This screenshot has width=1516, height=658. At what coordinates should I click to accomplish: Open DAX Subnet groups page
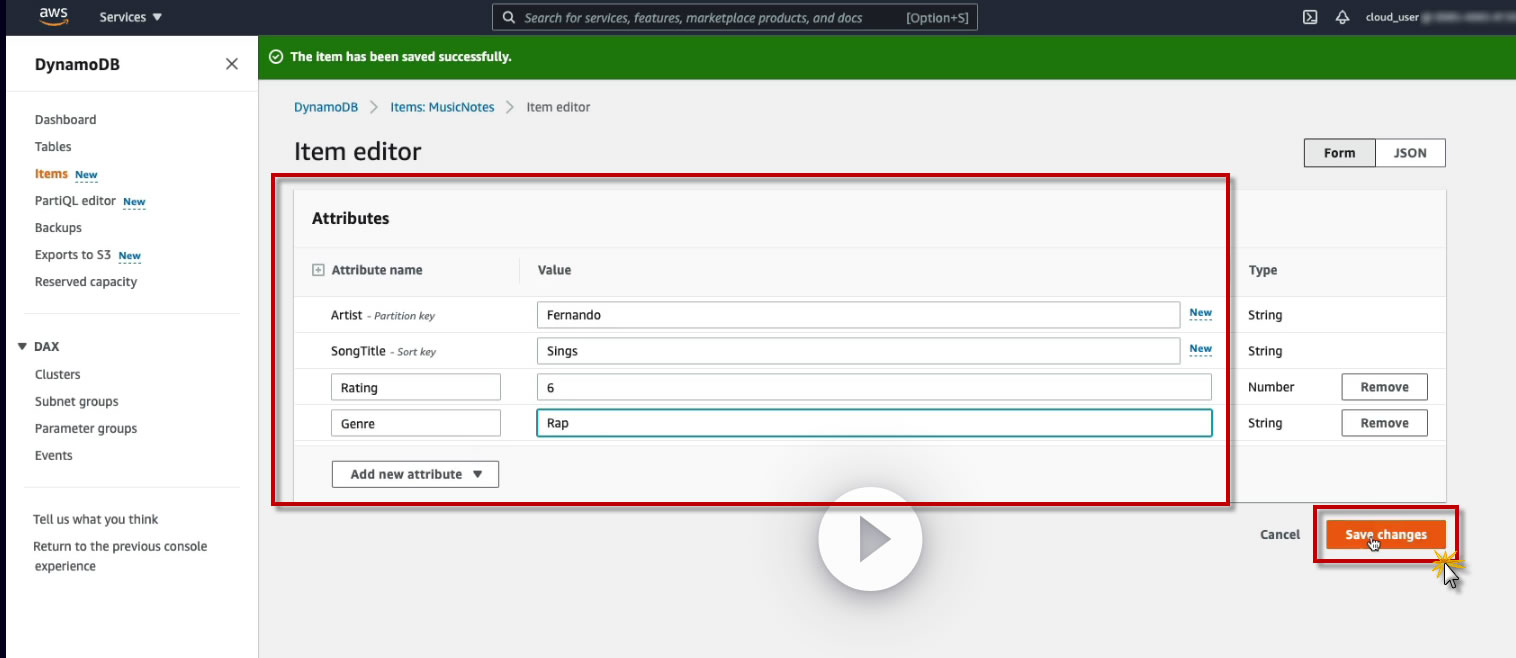pos(77,401)
